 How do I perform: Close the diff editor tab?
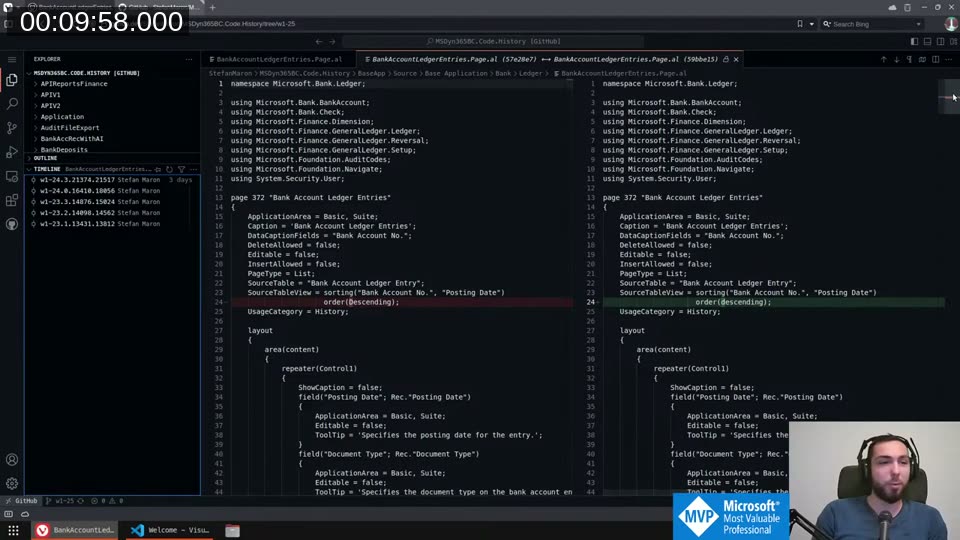click(736, 59)
